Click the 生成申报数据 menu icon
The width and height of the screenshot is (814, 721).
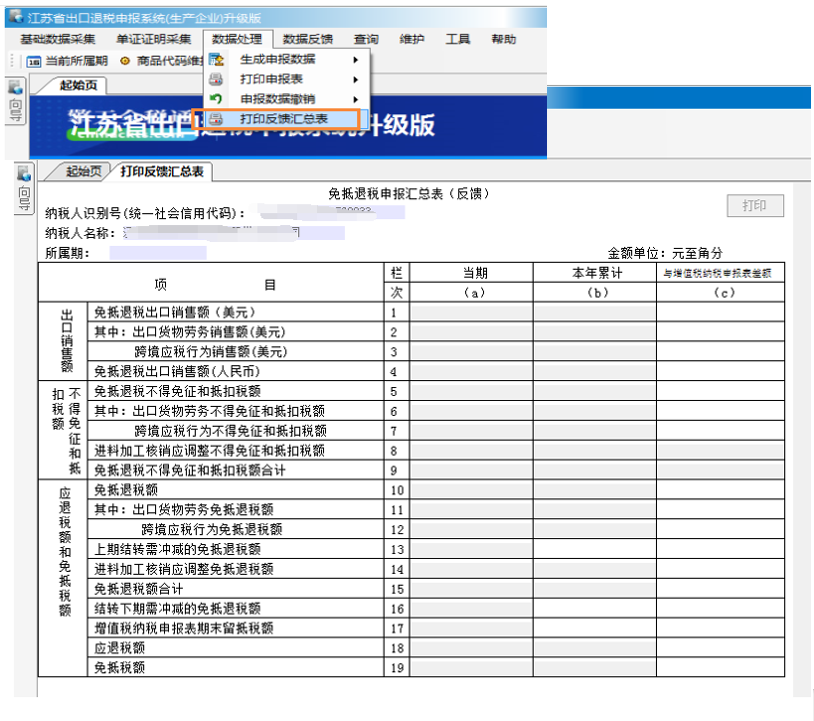(216, 60)
